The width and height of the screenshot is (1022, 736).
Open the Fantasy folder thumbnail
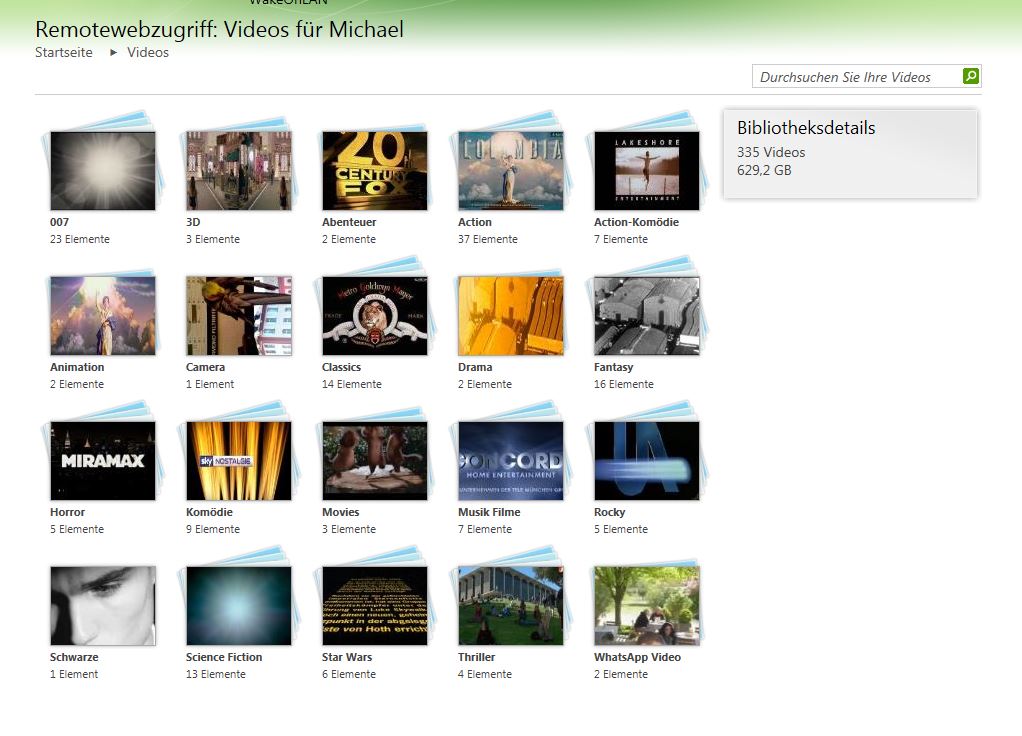coord(647,315)
